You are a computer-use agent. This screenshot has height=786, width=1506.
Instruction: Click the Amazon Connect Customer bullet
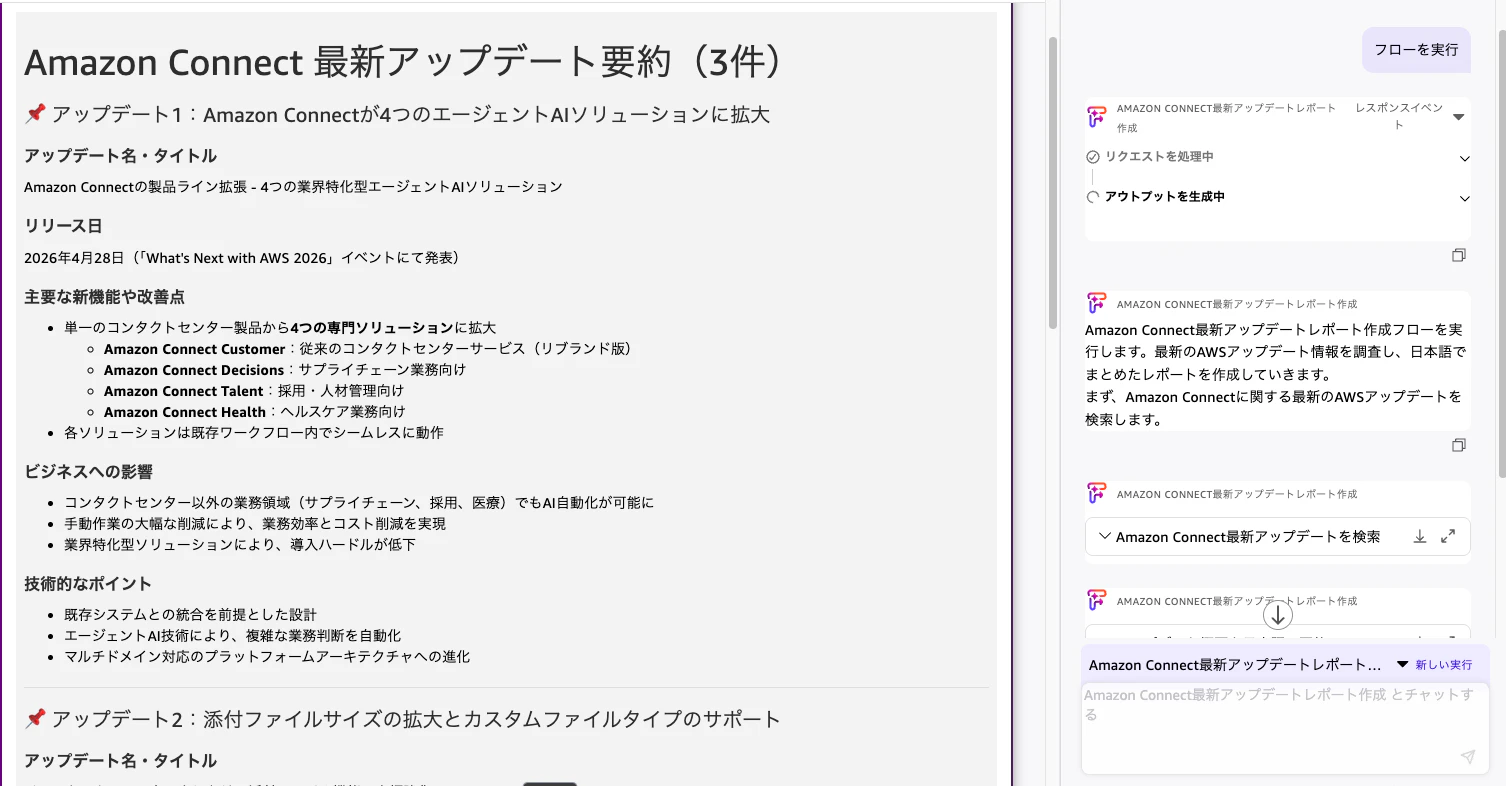(368, 349)
